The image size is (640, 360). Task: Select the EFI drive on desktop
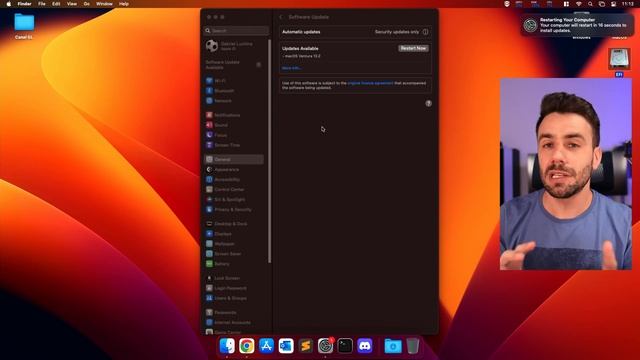pos(619,59)
